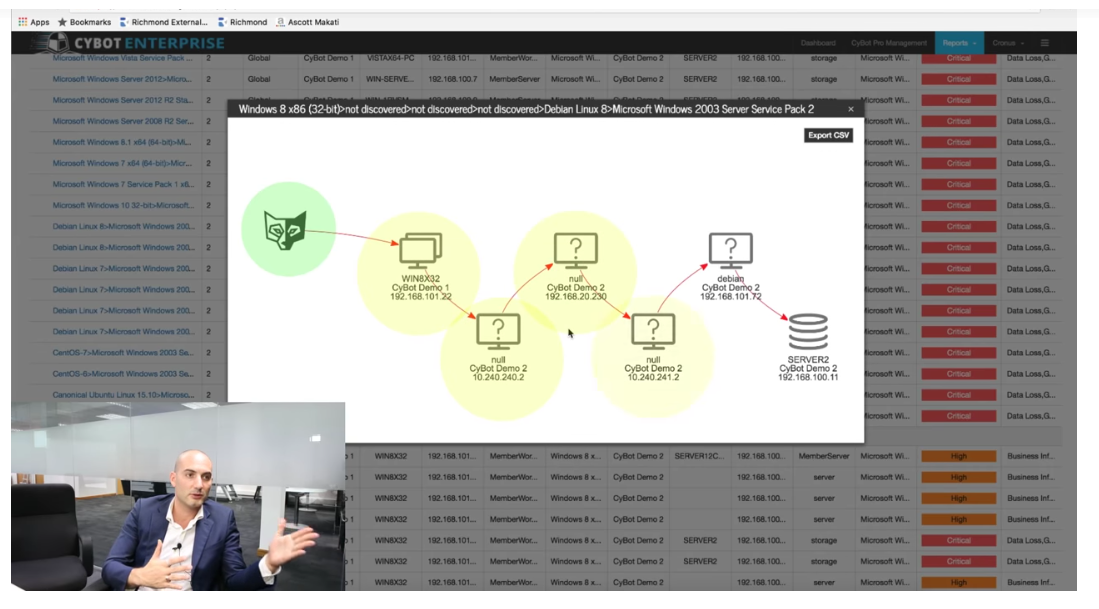This screenshot has height=609, width=1099.
Task: Select the null node at 10.240.241.2
Action: 651,329
